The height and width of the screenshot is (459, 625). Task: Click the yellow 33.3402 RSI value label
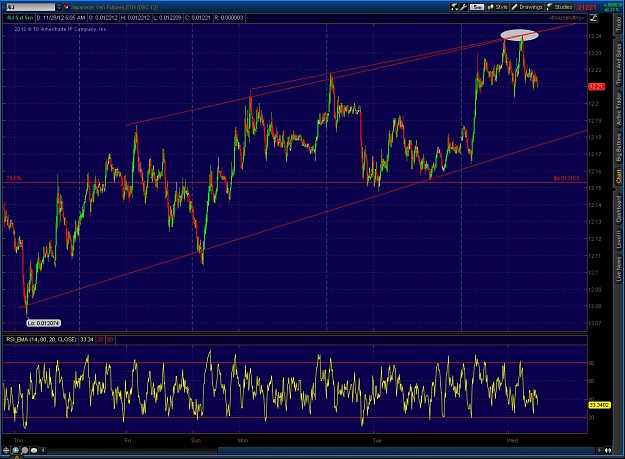click(599, 405)
